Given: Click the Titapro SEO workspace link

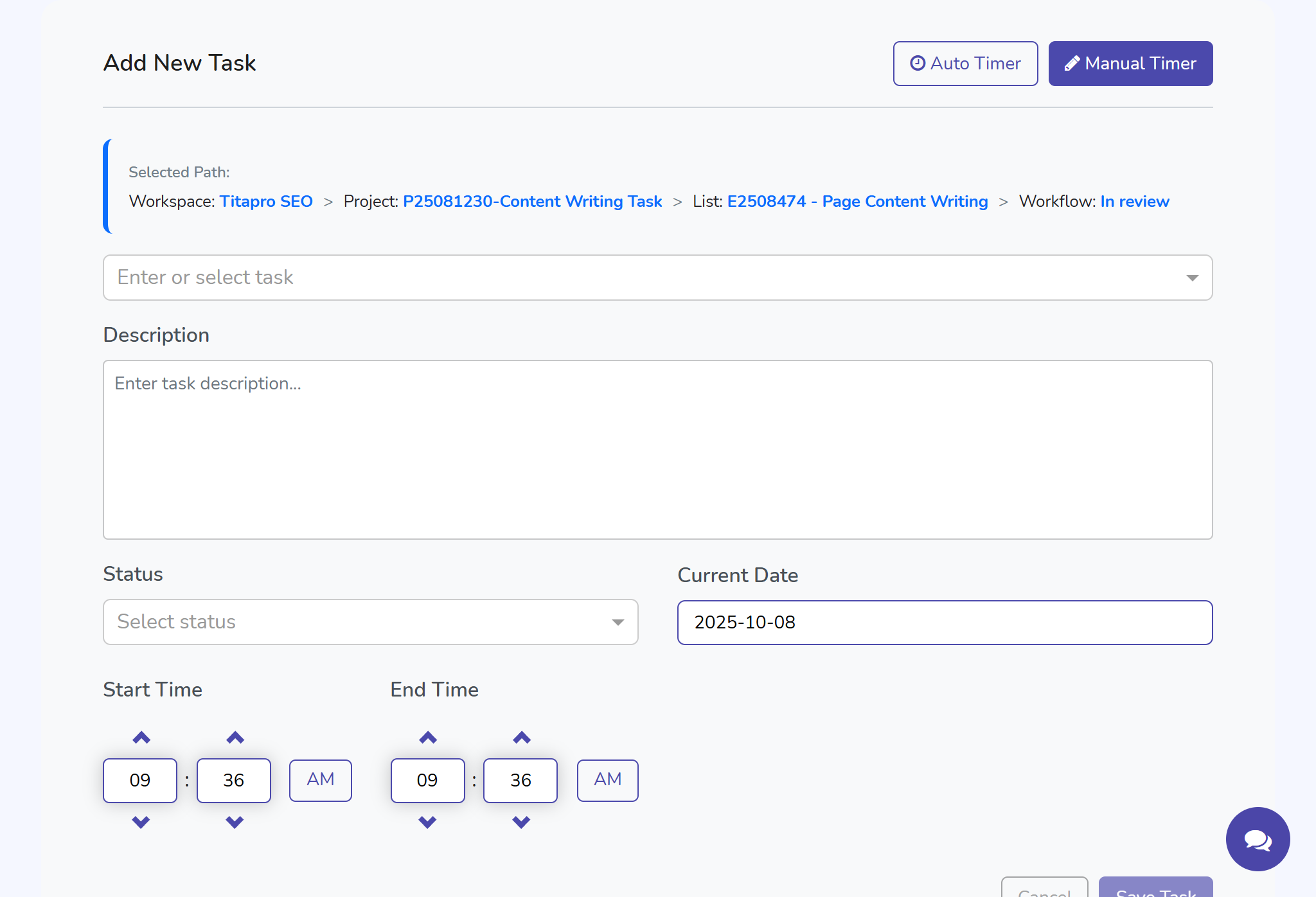Looking at the screenshot, I should coord(266,201).
